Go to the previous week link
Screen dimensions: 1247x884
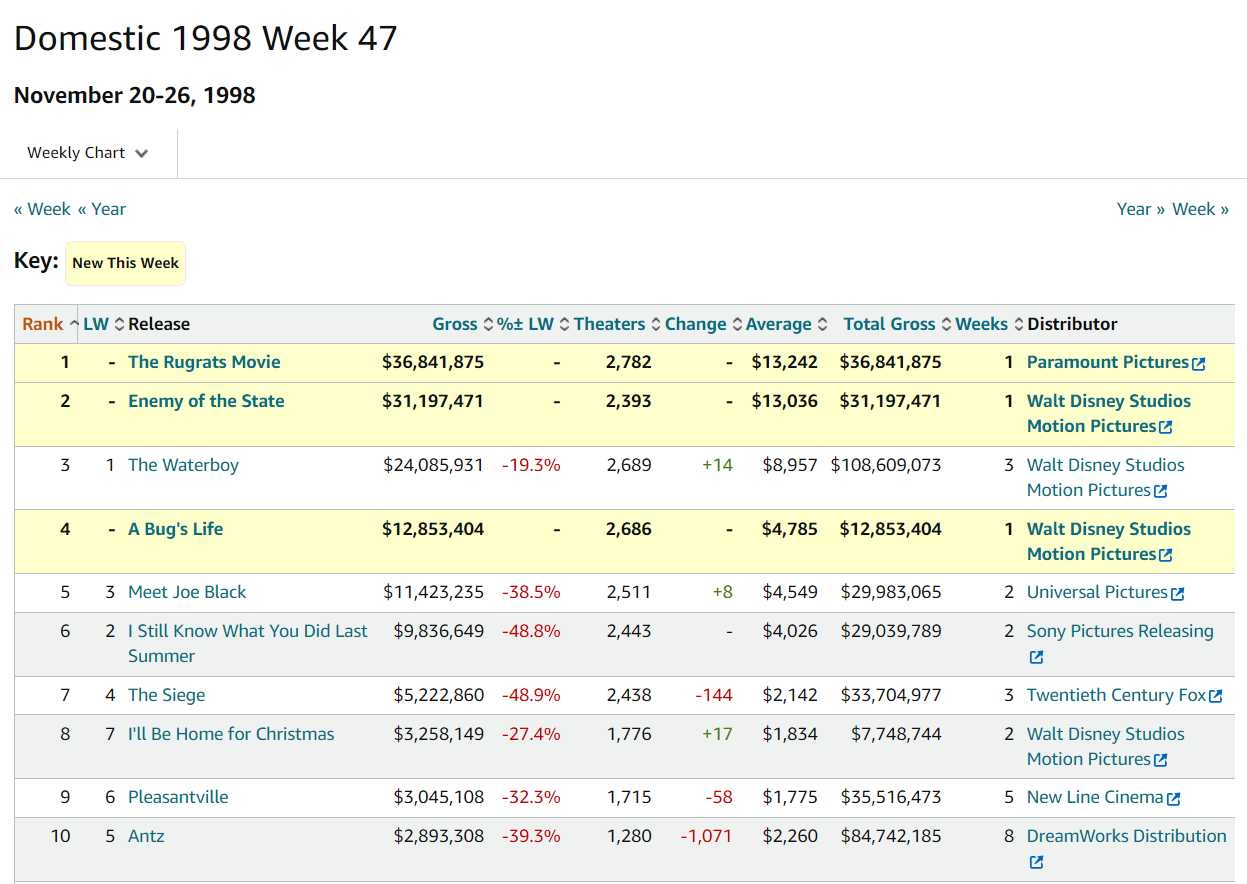click(42, 209)
